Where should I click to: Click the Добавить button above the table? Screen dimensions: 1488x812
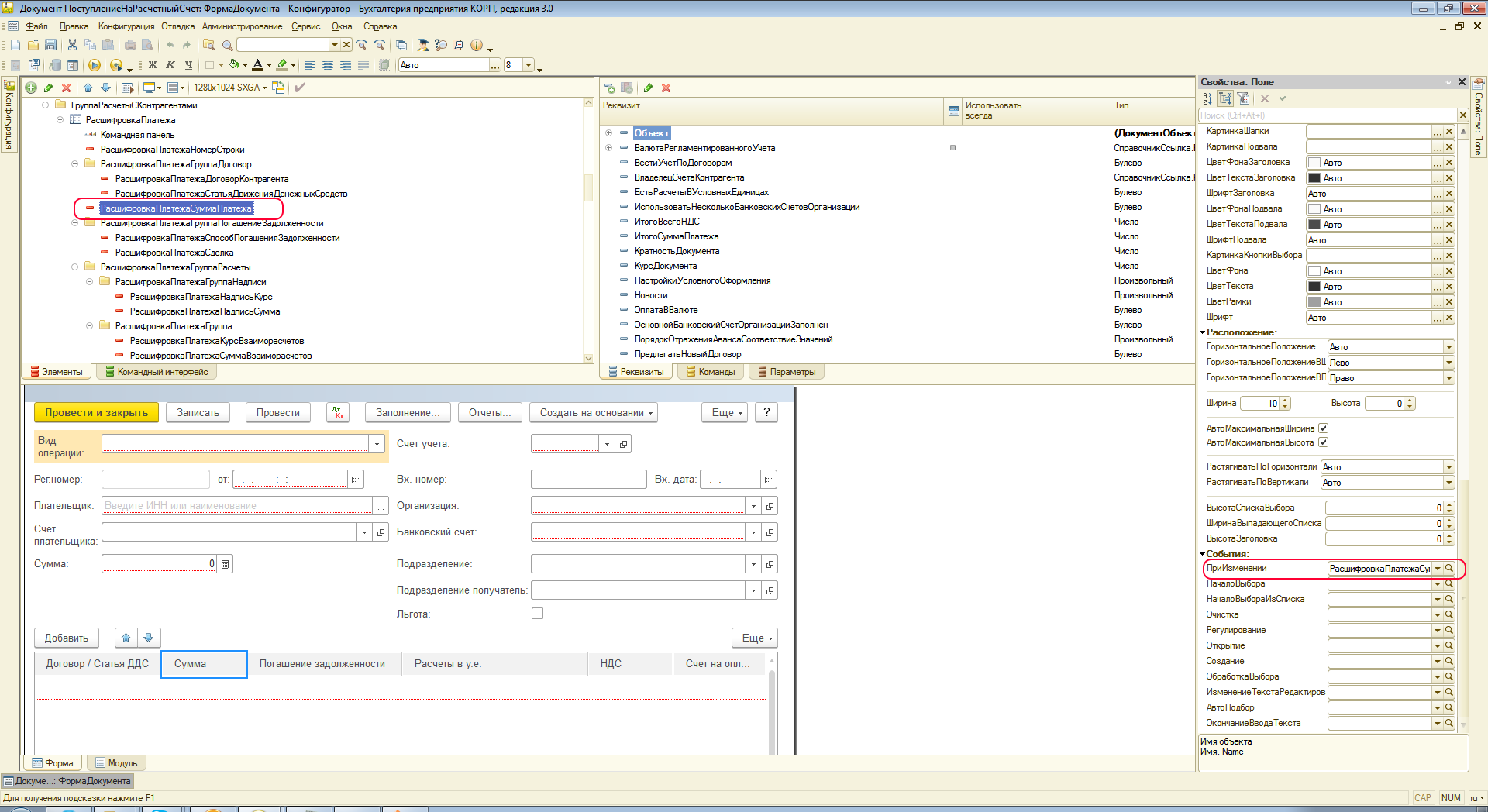[x=66, y=638]
